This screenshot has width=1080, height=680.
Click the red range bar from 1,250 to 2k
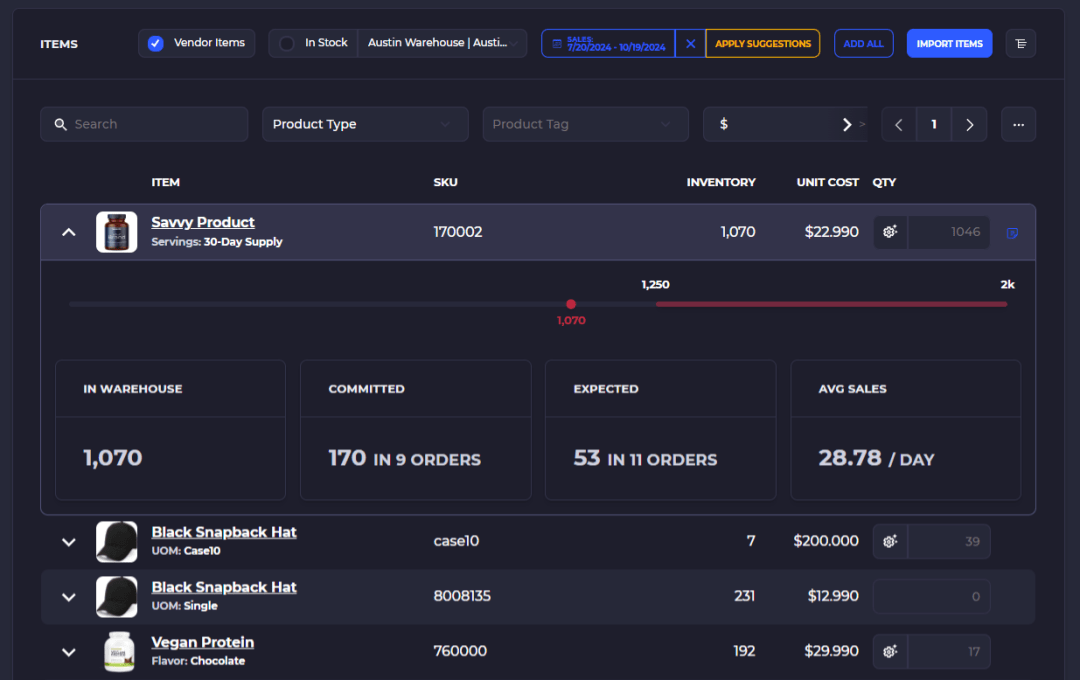(831, 304)
